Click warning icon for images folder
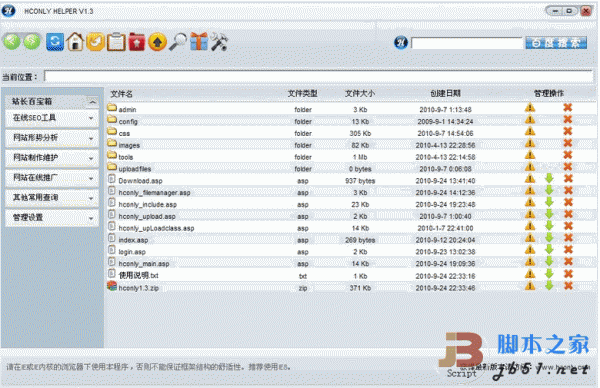The height and width of the screenshot is (388, 600). tap(530, 143)
